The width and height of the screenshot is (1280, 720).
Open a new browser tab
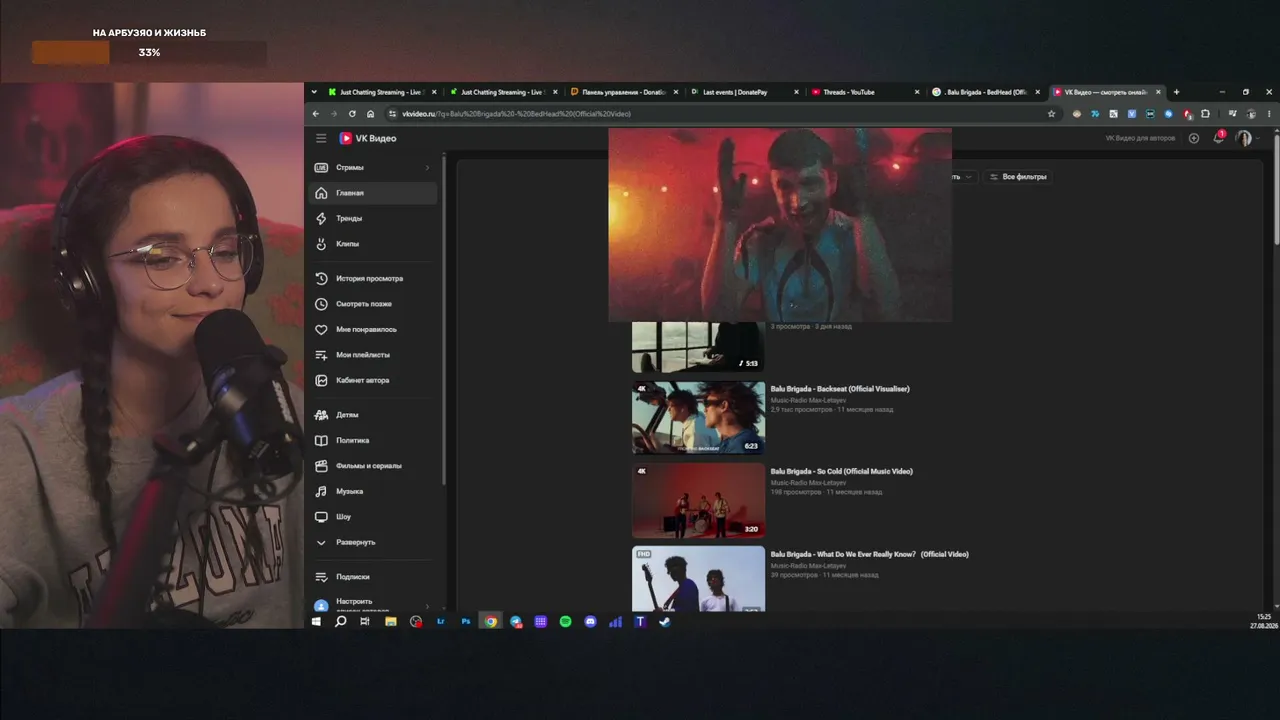pyautogui.click(x=1176, y=92)
